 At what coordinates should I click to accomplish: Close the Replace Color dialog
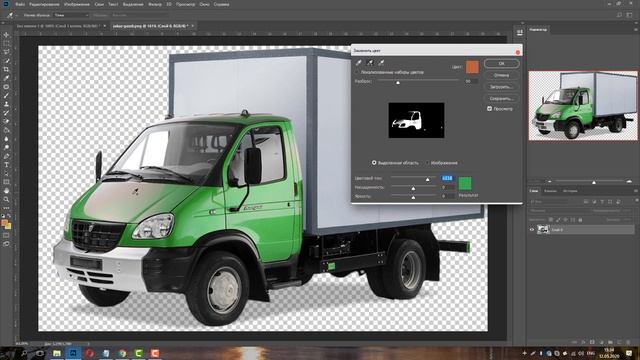518,52
